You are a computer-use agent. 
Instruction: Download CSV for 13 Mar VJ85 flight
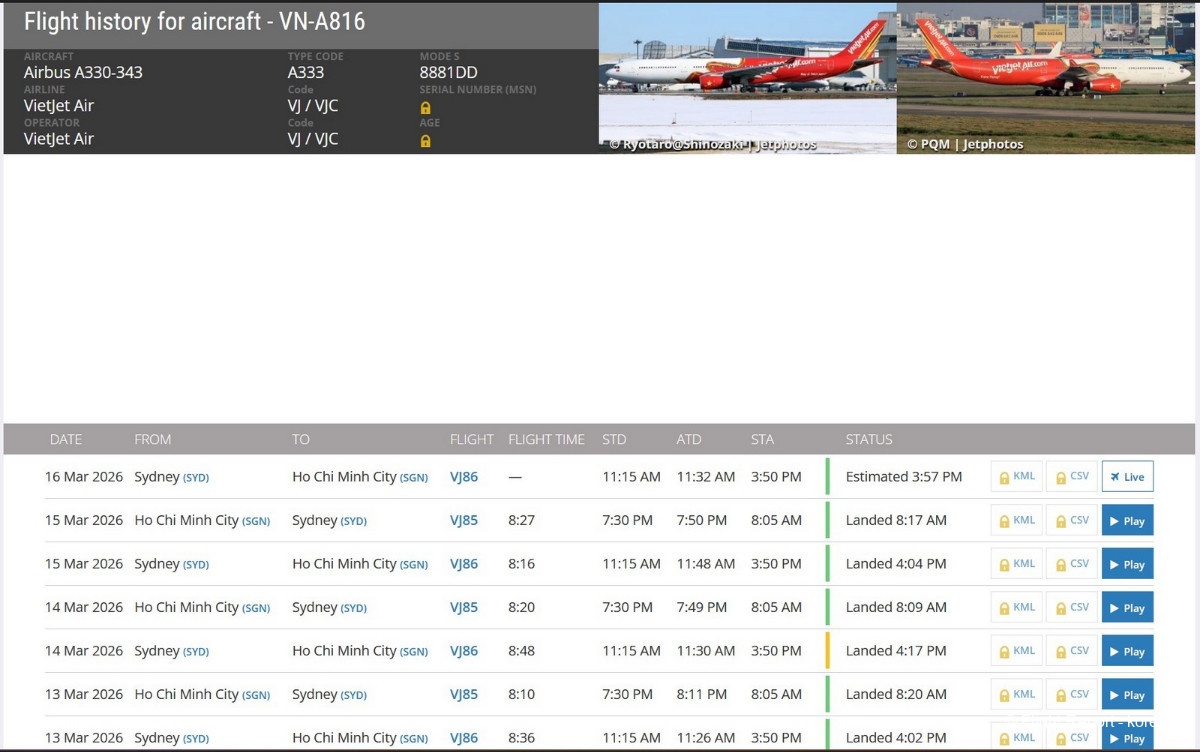(1072, 695)
